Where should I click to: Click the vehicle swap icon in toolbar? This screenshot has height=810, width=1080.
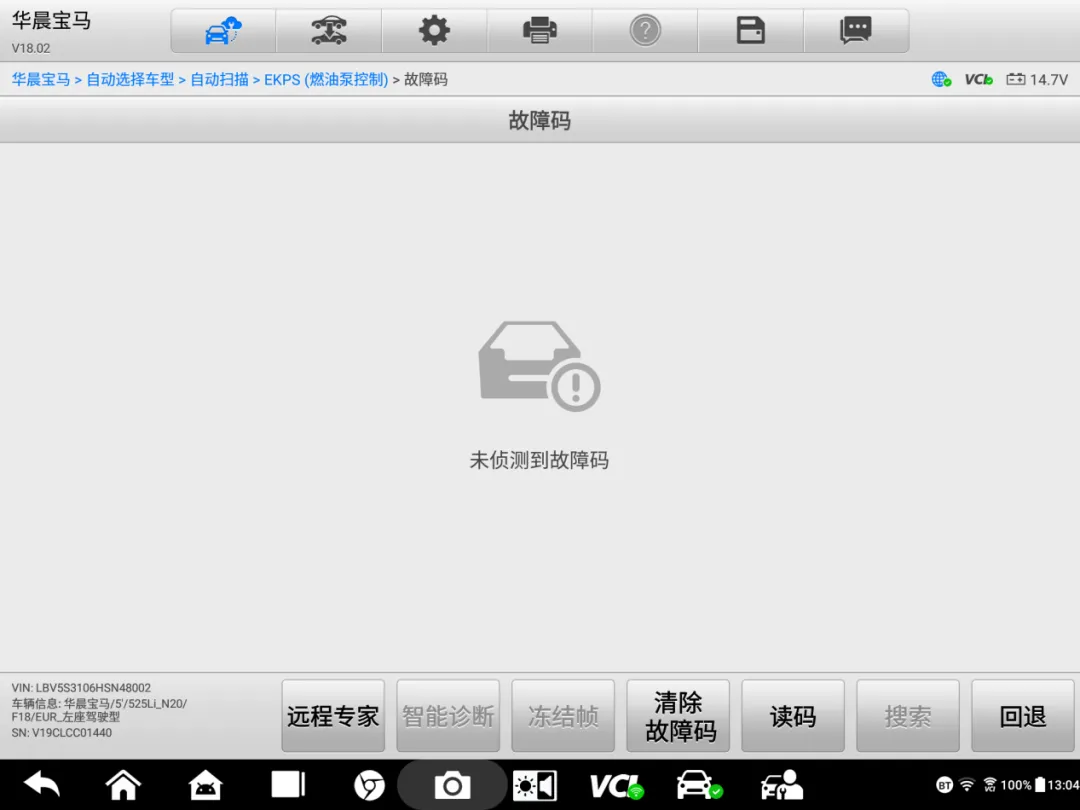click(x=329, y=31)
